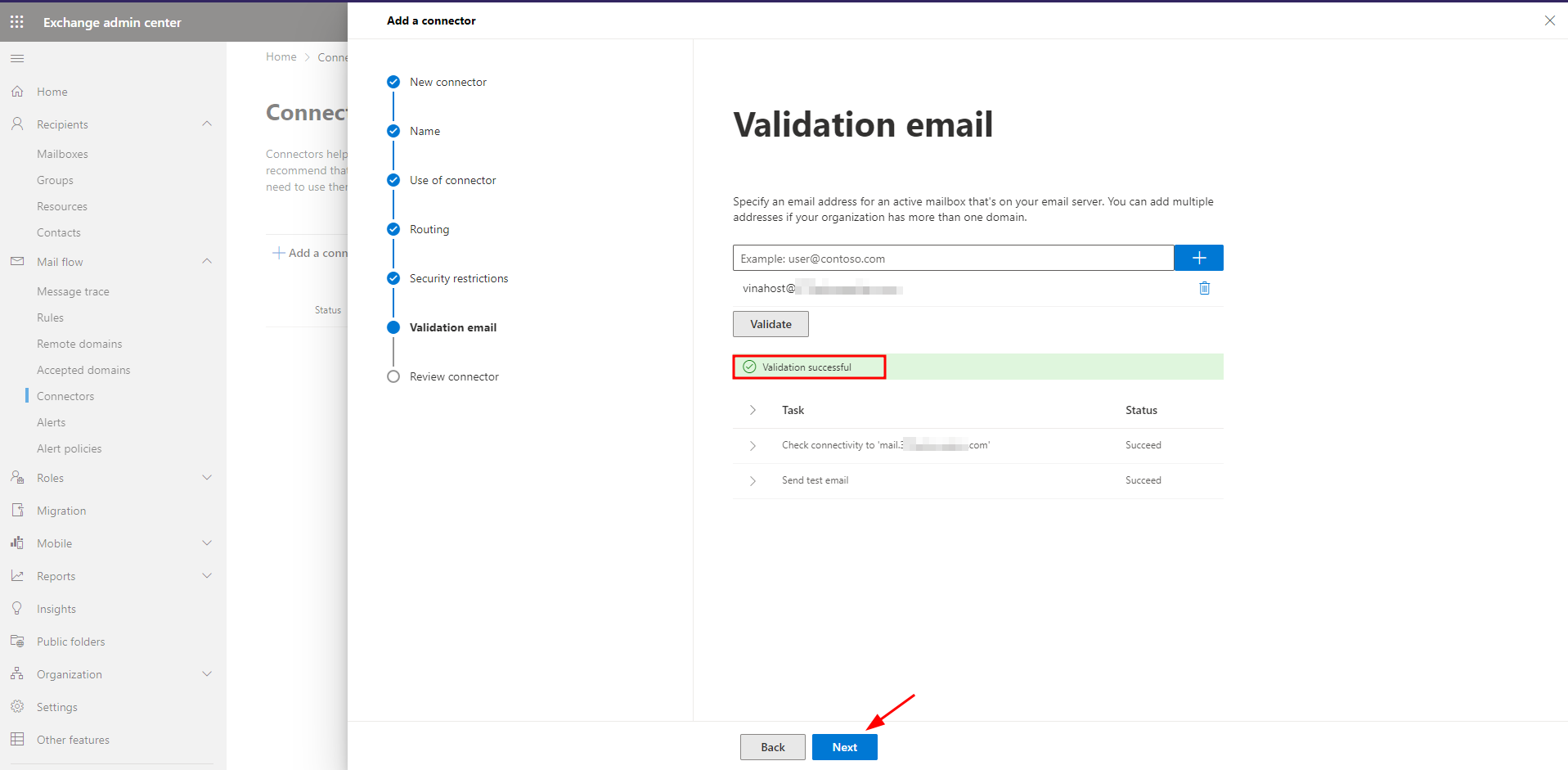Click the Insights lightbulb icon

pyautogui.click(x=17, y=609)
